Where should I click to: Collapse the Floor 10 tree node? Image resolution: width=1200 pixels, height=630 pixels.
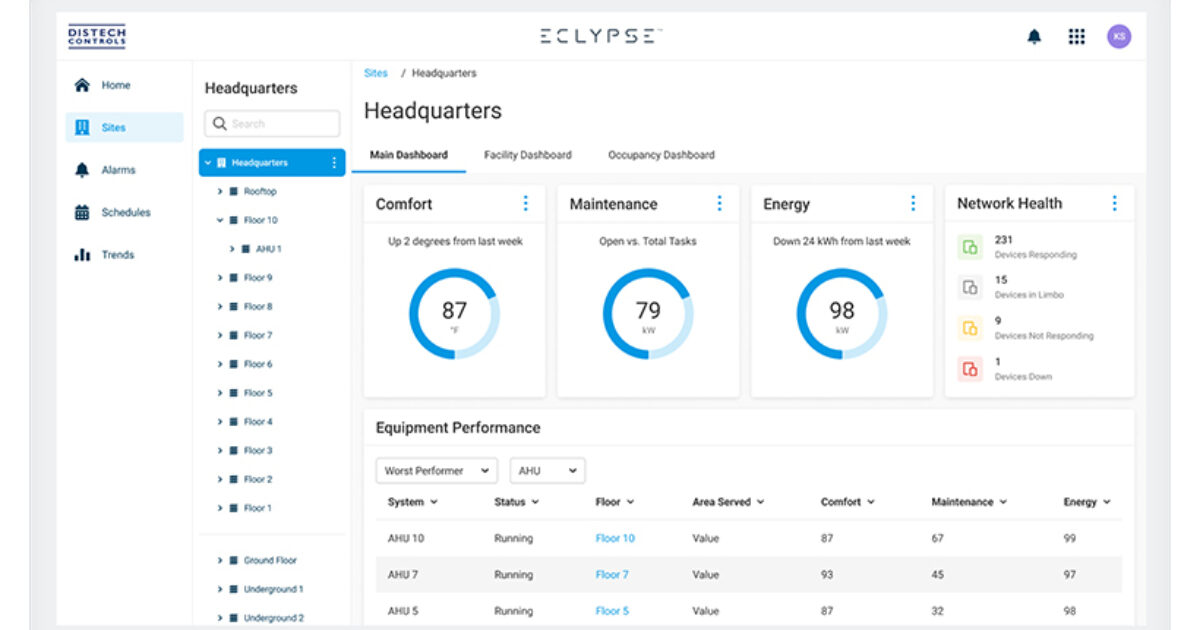[x=219, y=219]
